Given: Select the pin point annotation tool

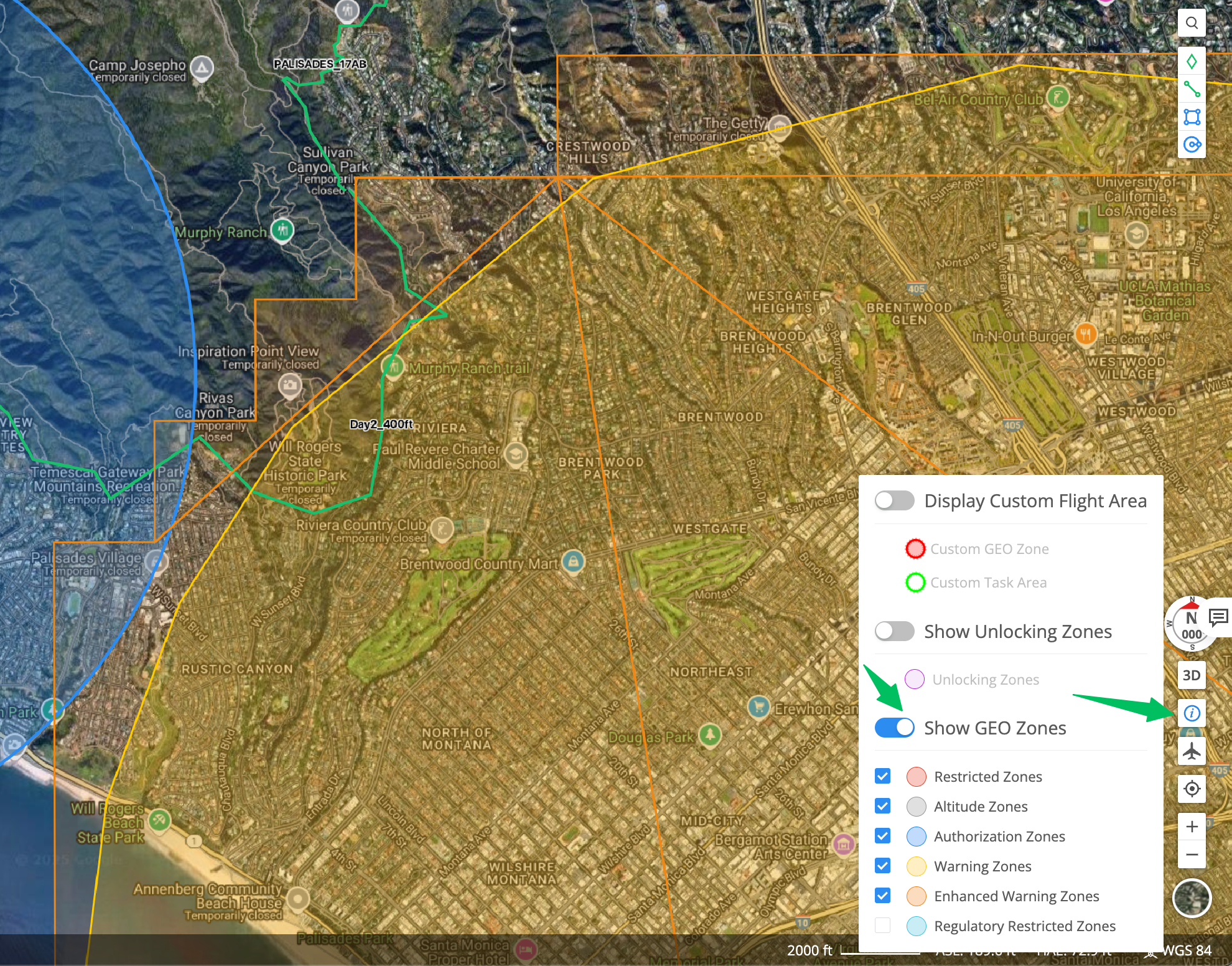Looking at the screenshot, I should (x=1192, y=62).
